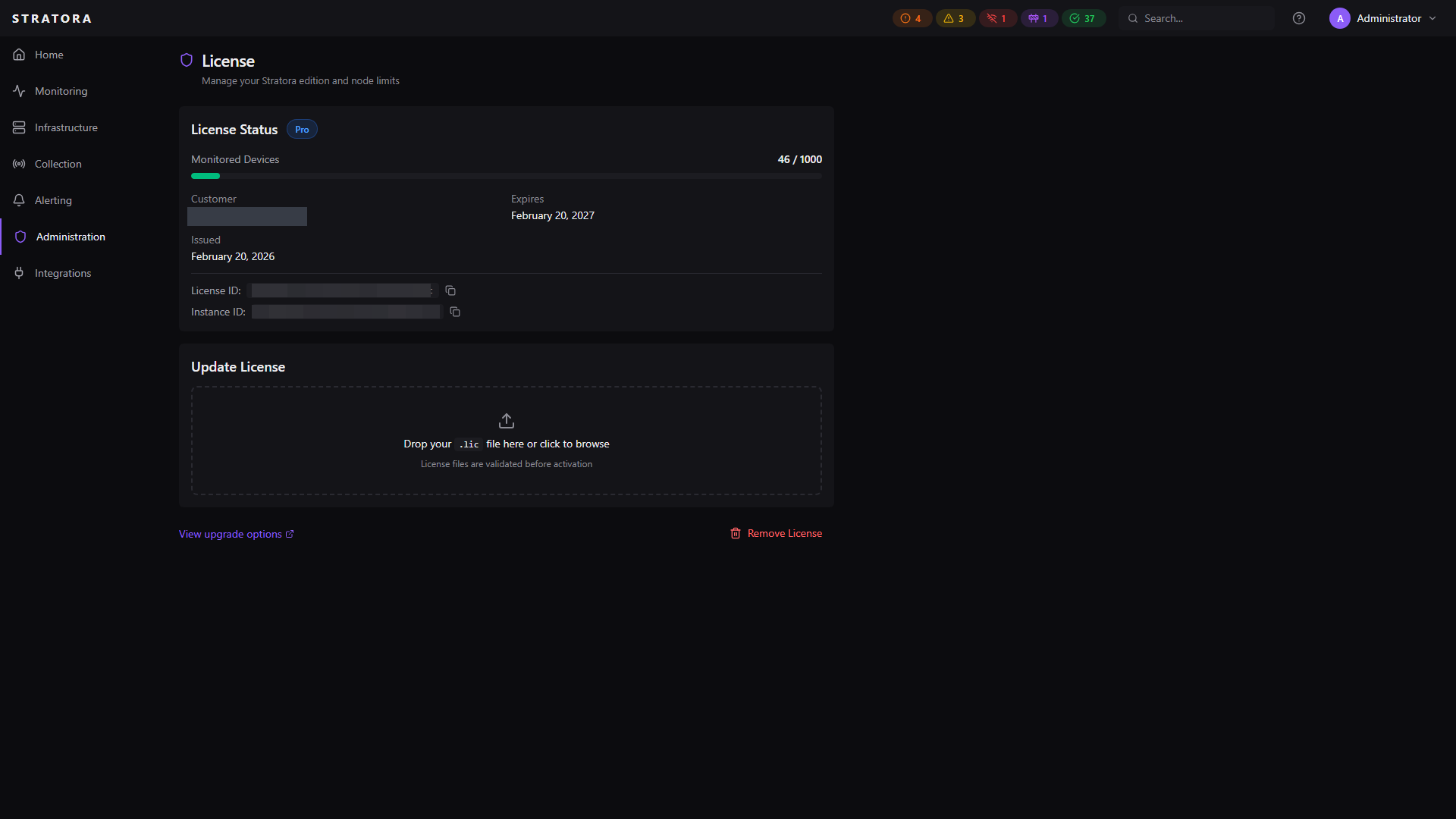
Task: Click the Pro edition badge
Action: (302, 130)
